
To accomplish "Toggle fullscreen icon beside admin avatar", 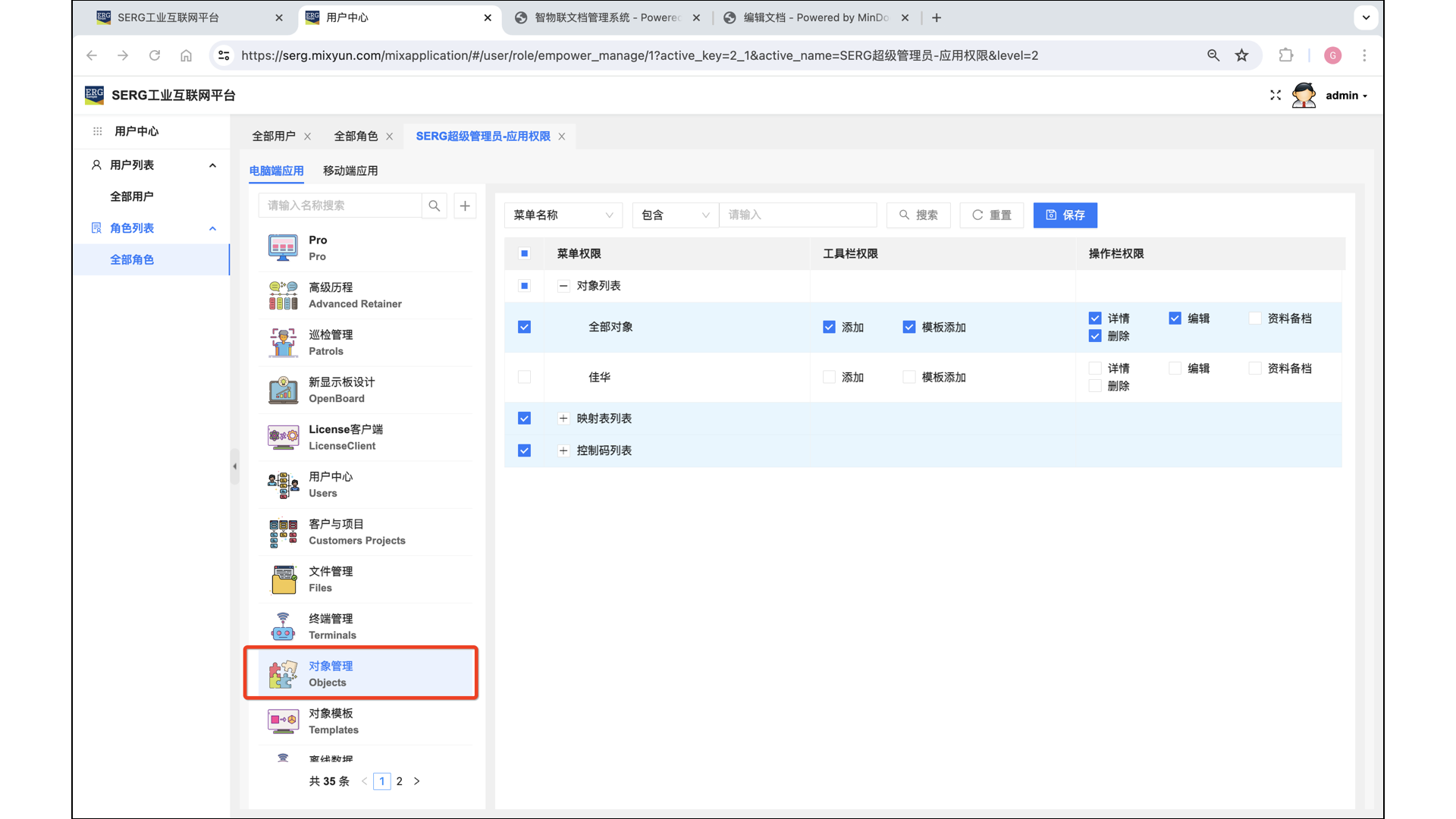I will click(x=1276, y=96).
